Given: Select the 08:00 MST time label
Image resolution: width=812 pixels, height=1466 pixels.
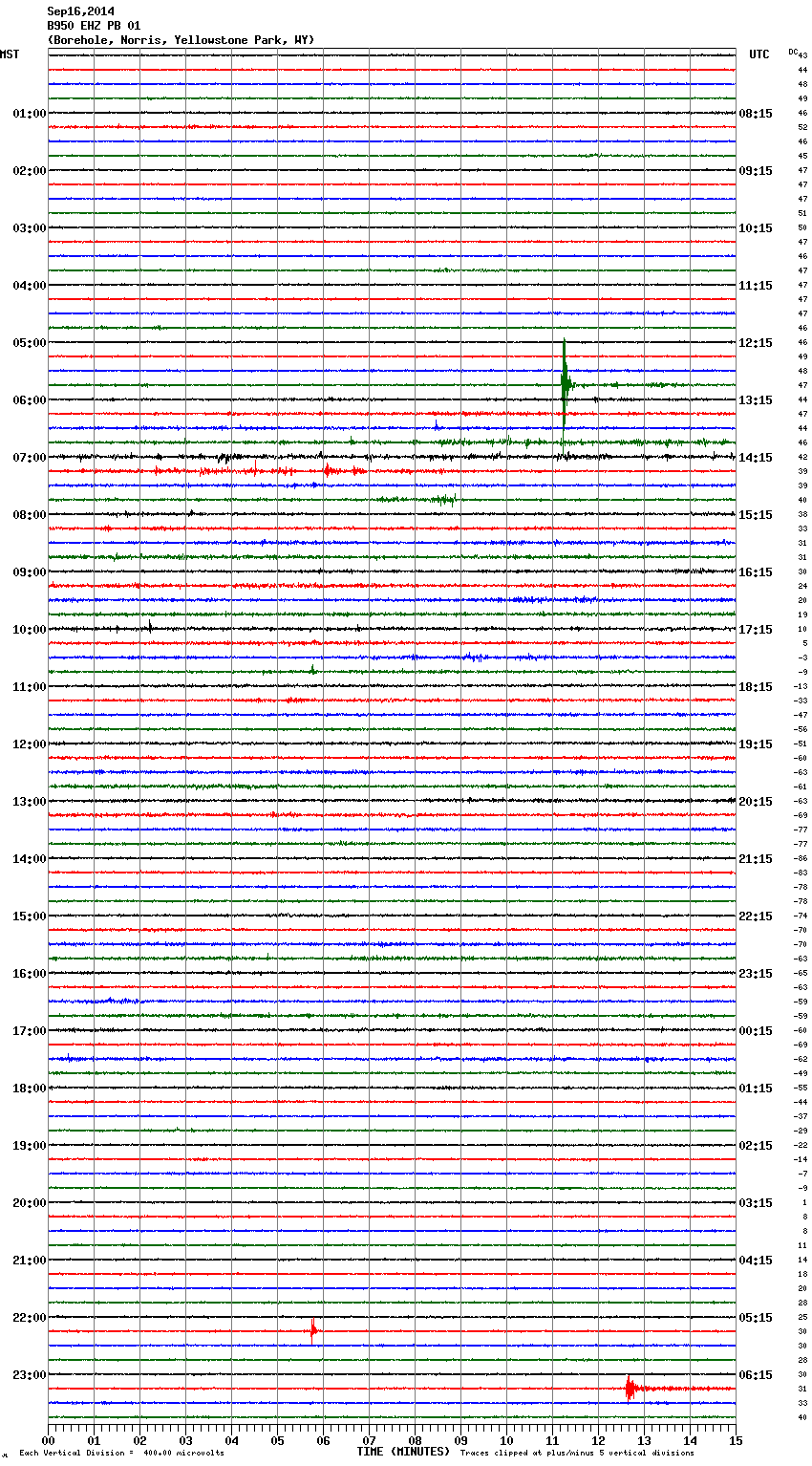Looking at the screenshot, I should [x=30, y=515].
